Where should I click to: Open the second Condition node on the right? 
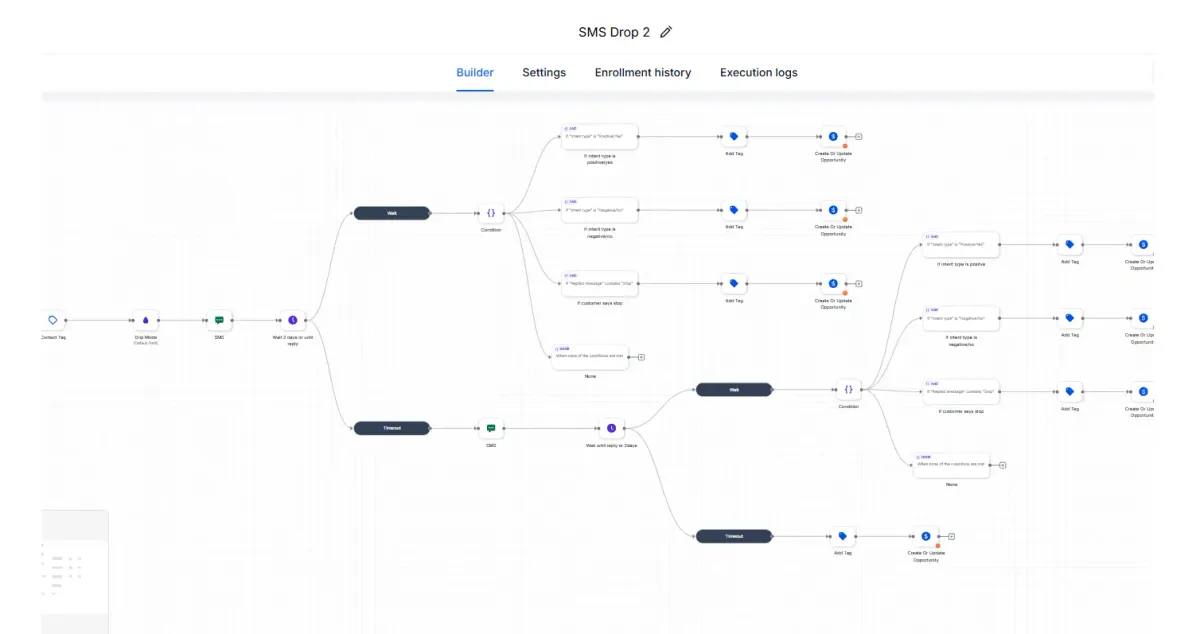(848, 389)
